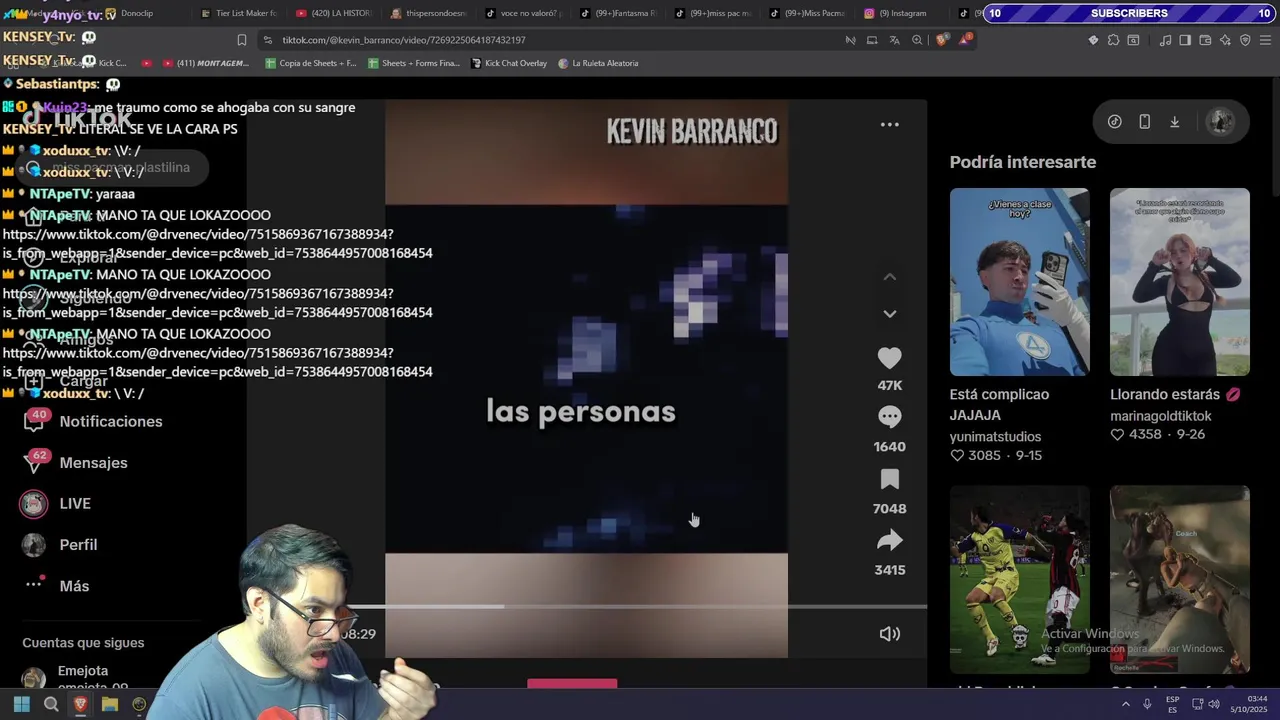Viewport: 1280px width, 720px height.
Task: Switch to the Tier List Maker tab
Action: 238,13
